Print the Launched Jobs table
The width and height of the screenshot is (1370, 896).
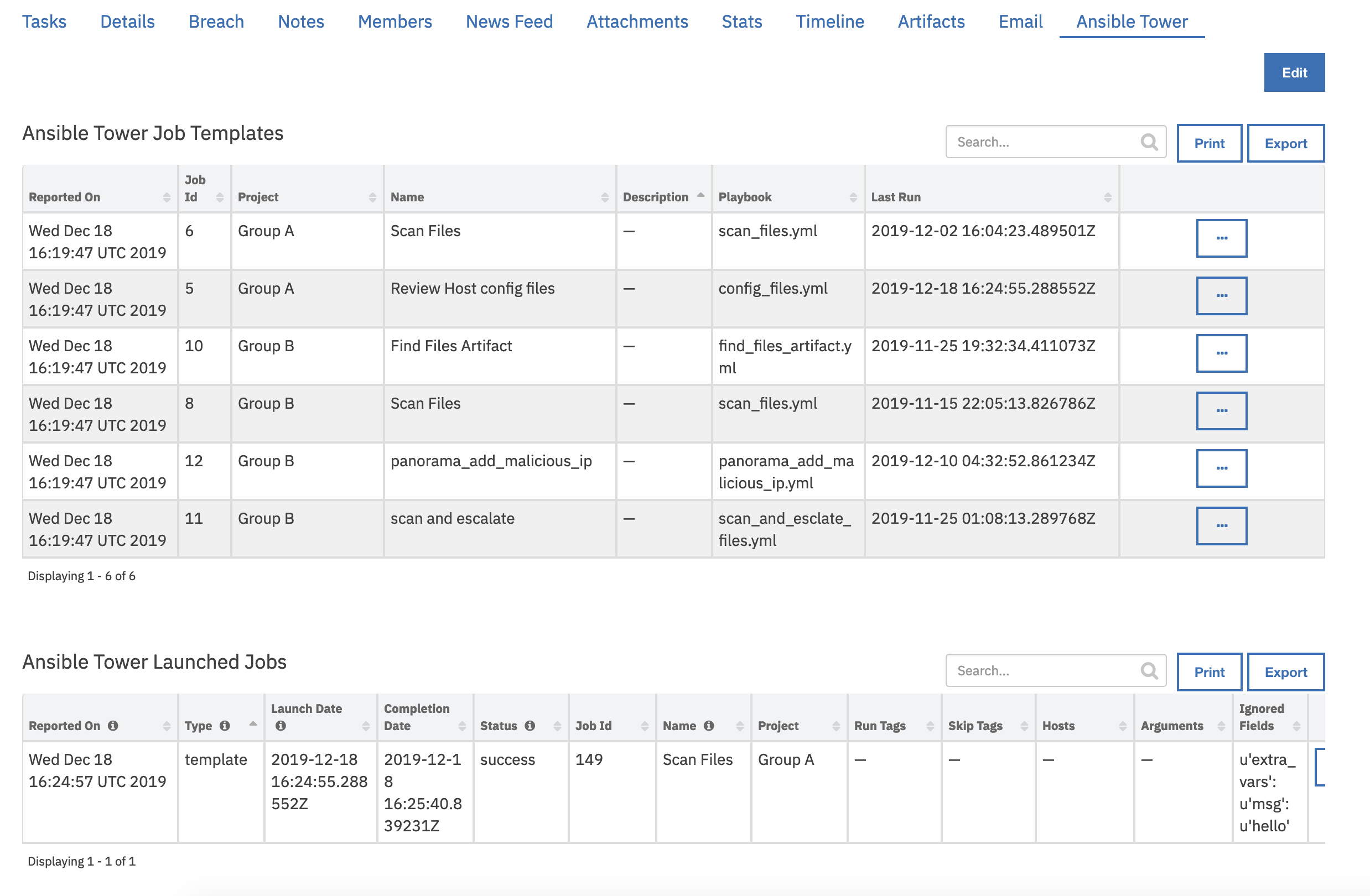point(1209,672)
